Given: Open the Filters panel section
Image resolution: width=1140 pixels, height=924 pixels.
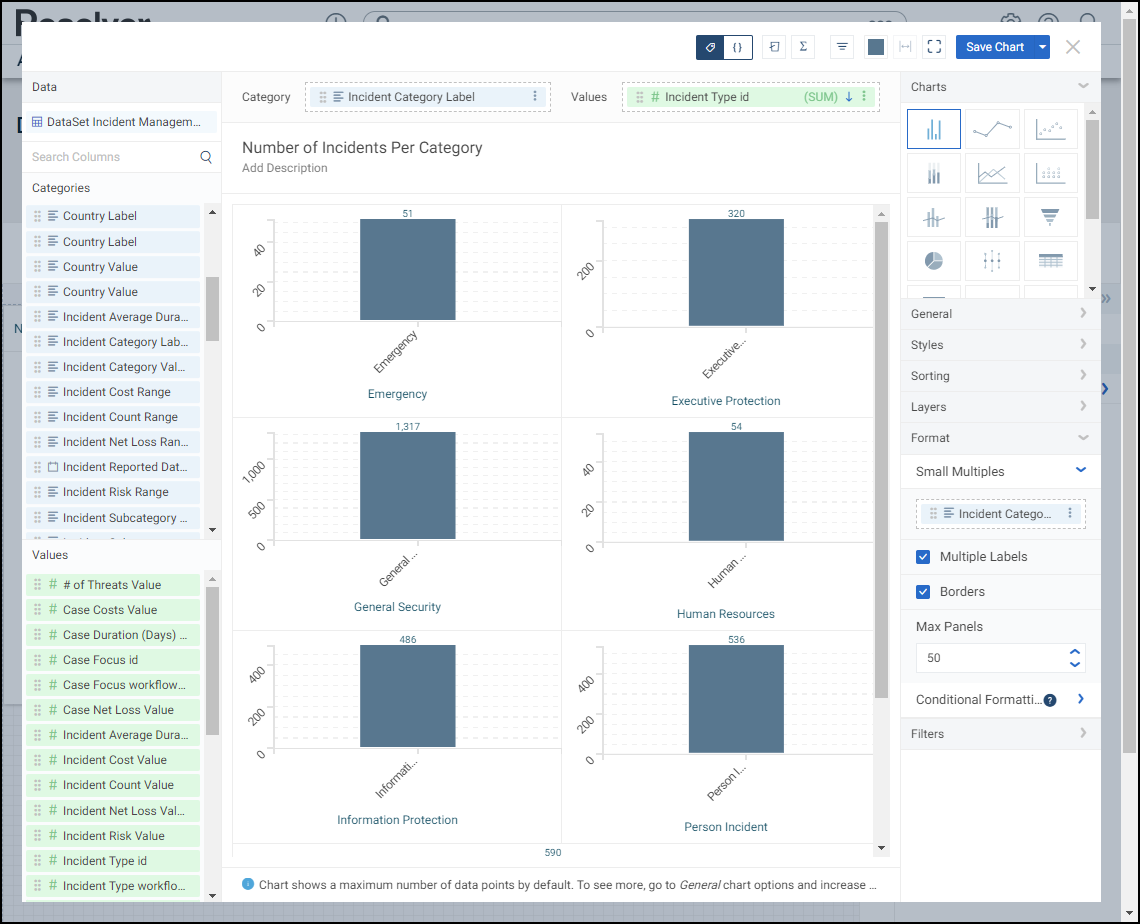Looking at the screenshot, I should click(x=1000, y=734).
